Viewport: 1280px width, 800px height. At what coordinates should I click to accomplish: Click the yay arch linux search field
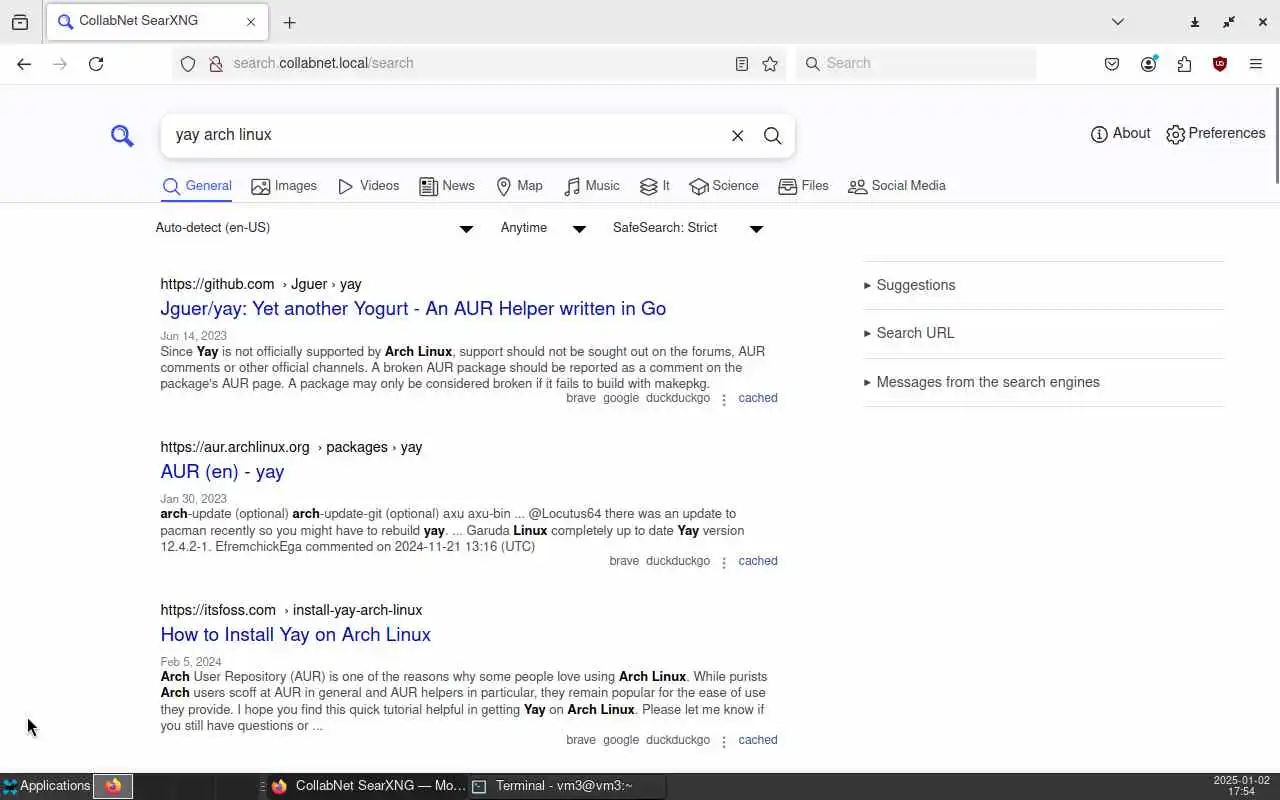[x=446, y=135]
